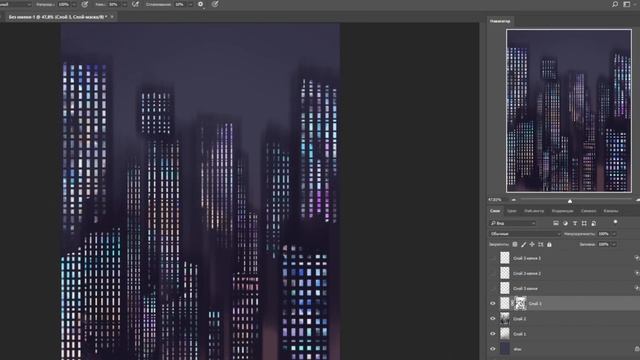The width and height of the screenshot is (640, 360).
Task: Select the Фон layer thumbnail
Action: pyautogui.click(x=505, y=349)
